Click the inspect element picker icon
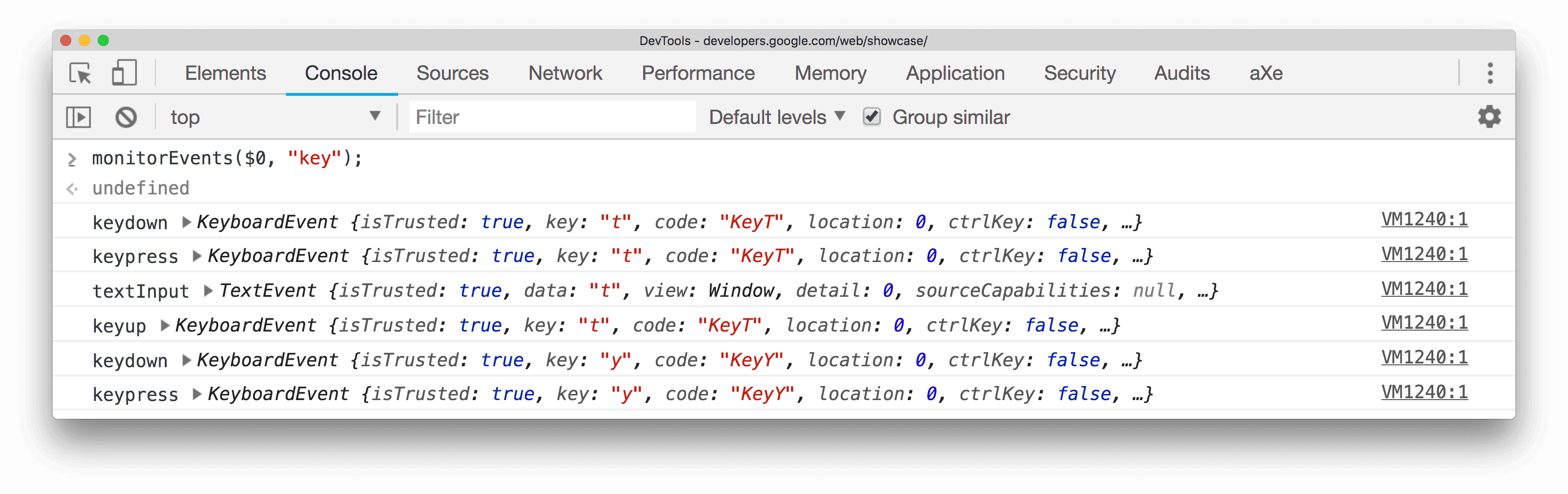1568x494 pixels. (x=80, y=73)
